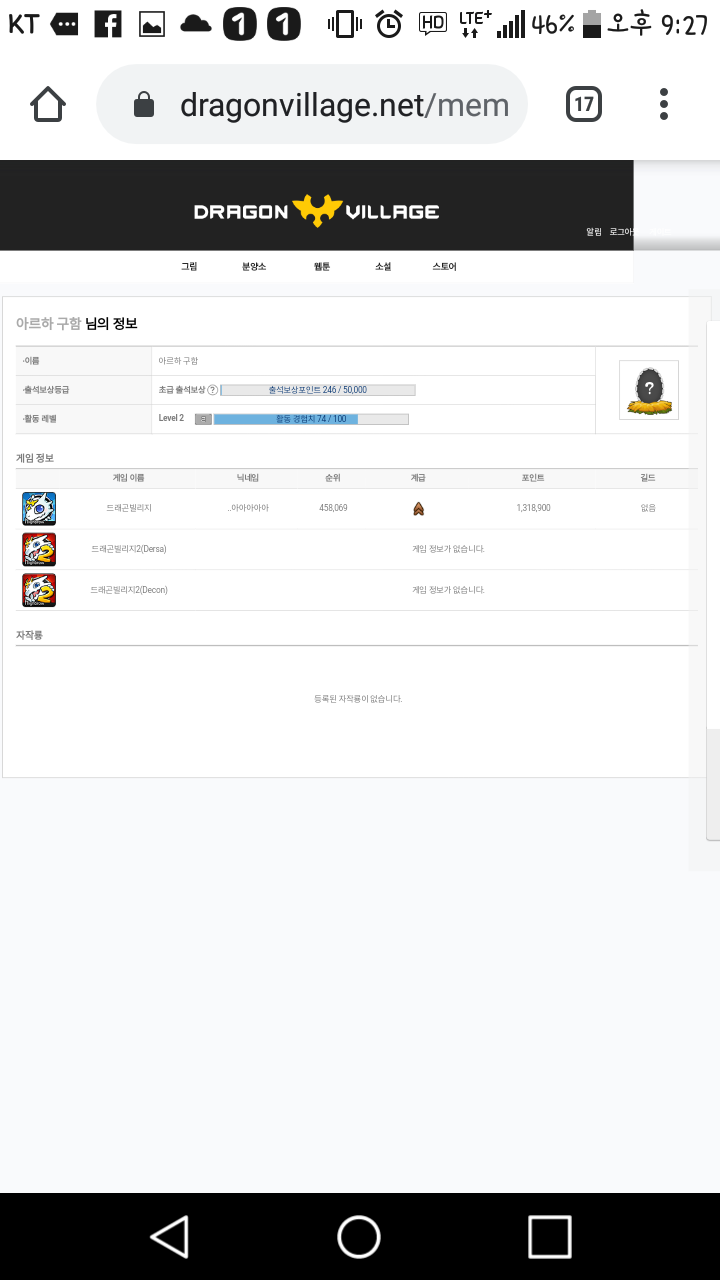720x1280 pixels.
Task: Click the 자작룡 section heading
Action: (x=29, y=635)
